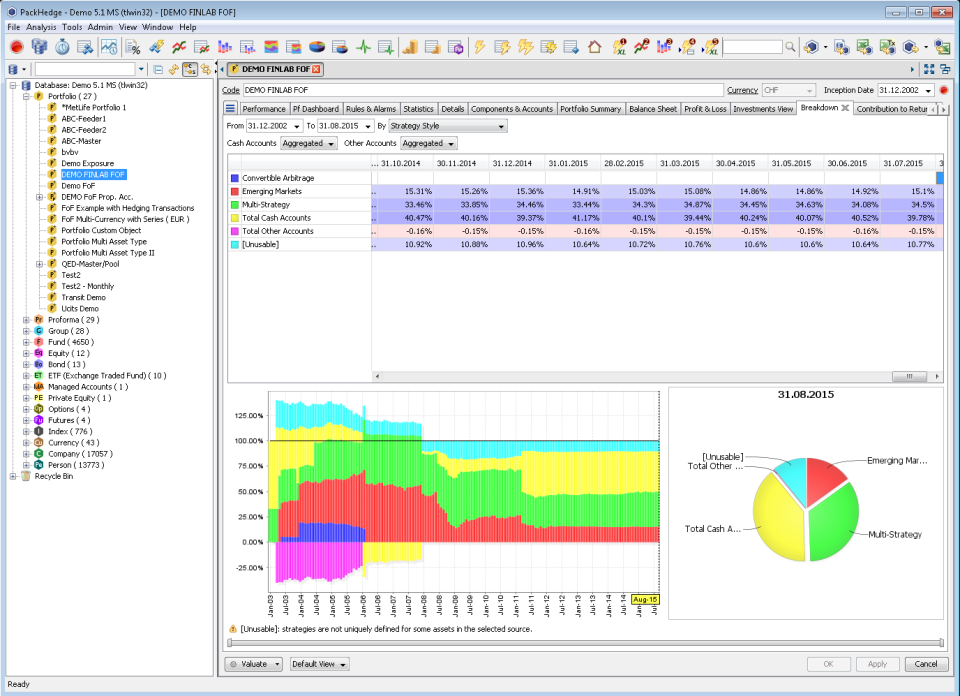Click the gold coins stack icon
960x696 pixels.
tap(410, 47)
